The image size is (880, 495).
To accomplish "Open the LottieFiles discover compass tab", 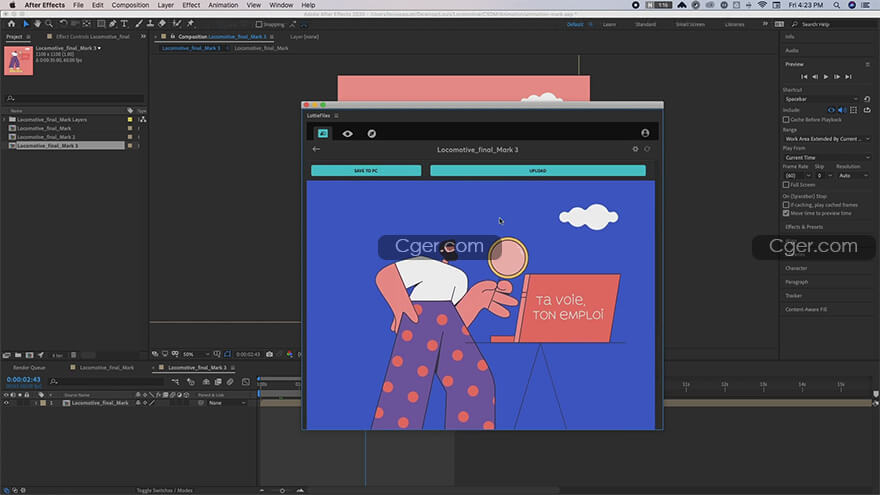I will coord(372,134).
